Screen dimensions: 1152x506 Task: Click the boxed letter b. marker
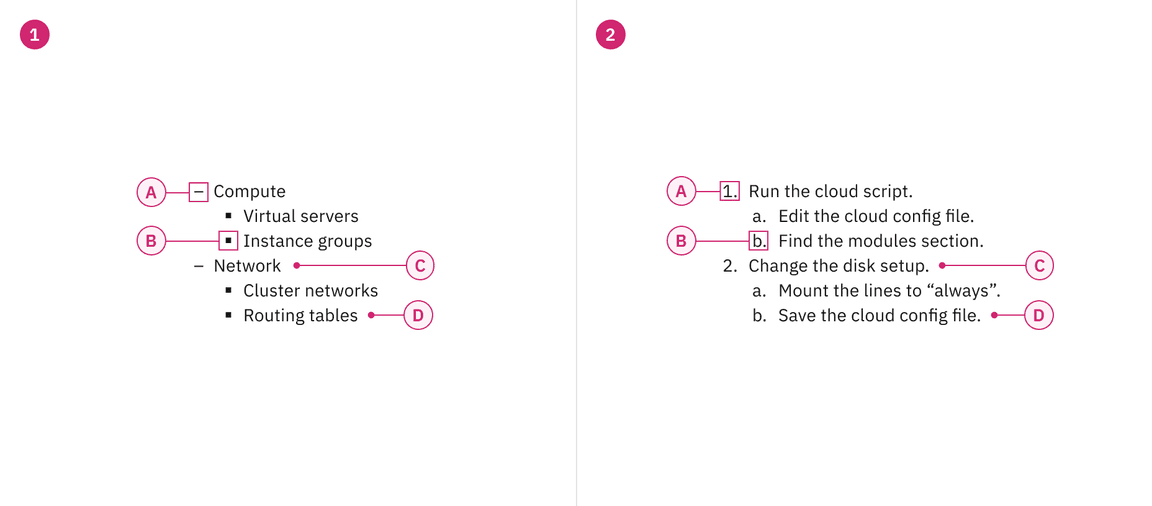coord(759,241)
